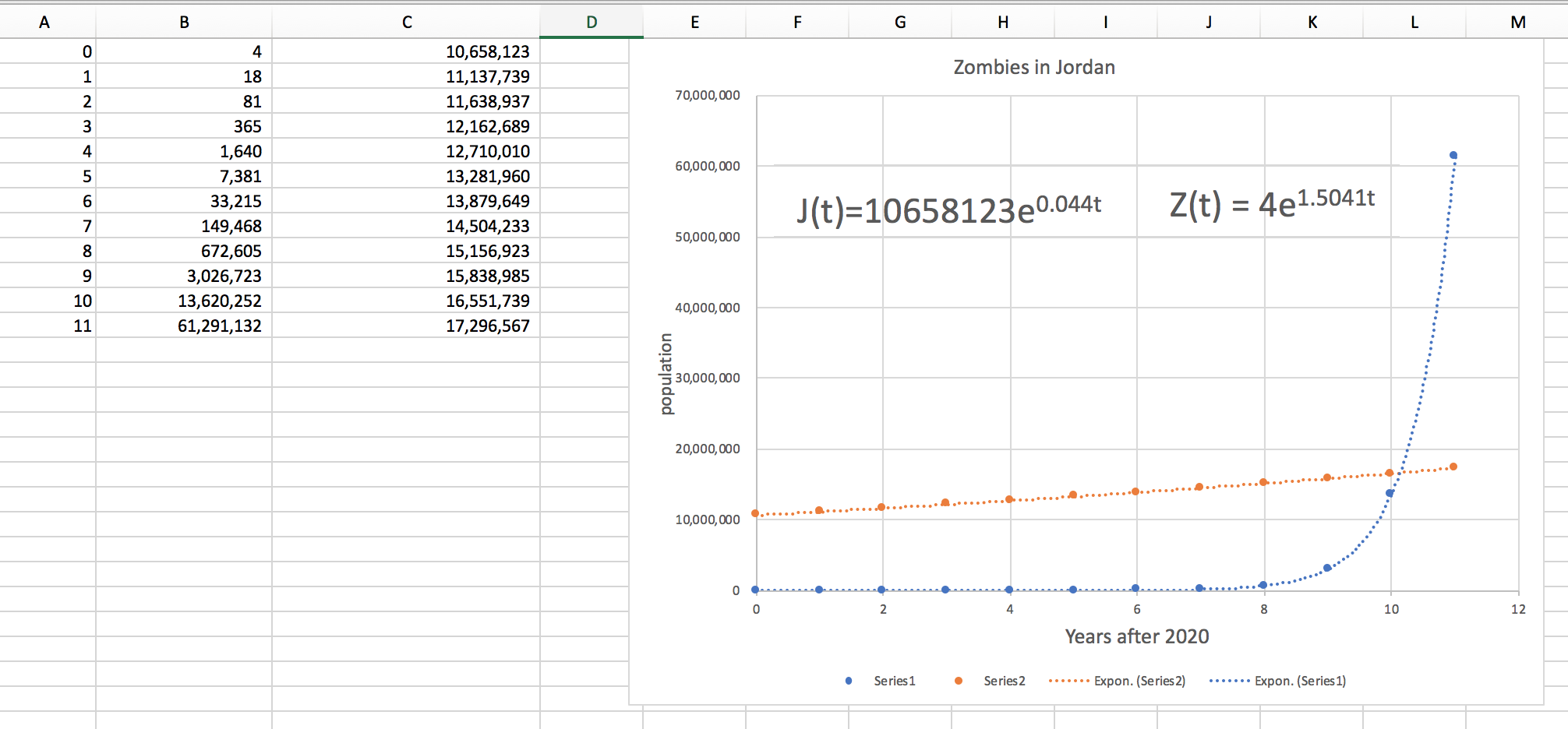Select the chart title Zombies in Jordan
This screenshot has width=1568, height=729.
pos(1034,67)
